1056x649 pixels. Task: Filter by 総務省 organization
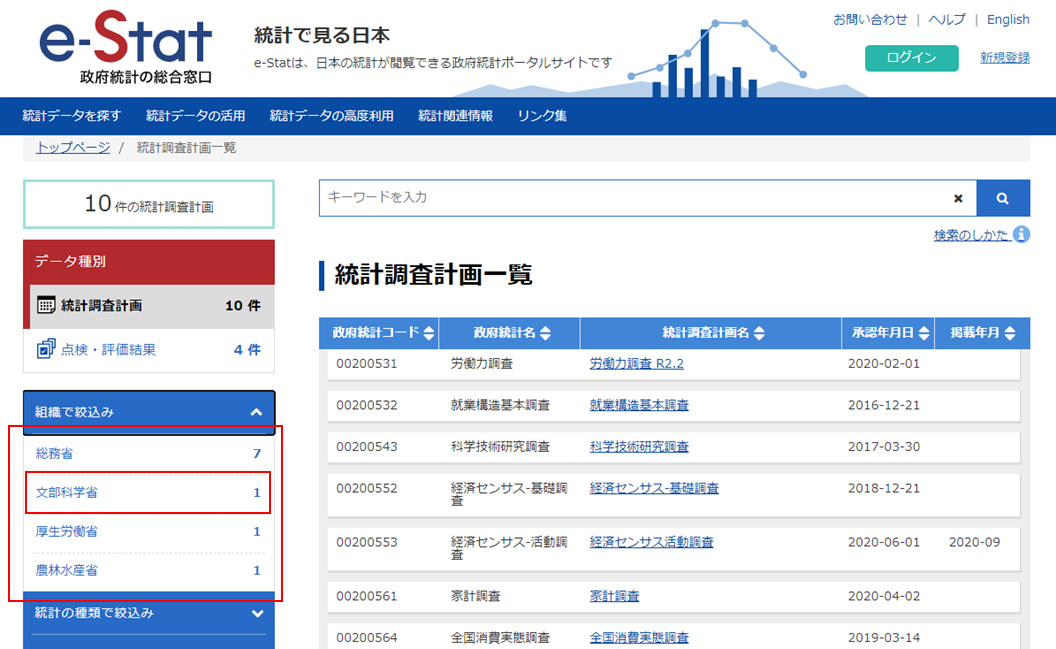(54, 454)
